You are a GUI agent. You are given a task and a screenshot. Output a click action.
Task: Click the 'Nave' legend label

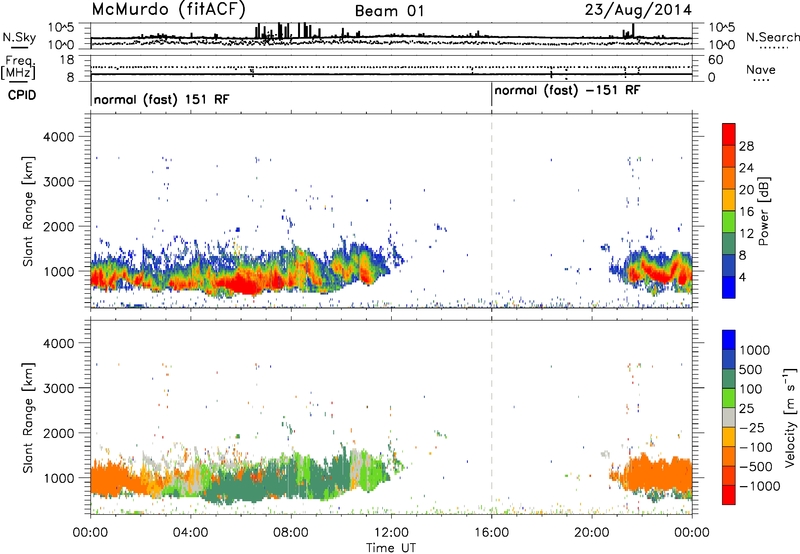pos(761,70)
